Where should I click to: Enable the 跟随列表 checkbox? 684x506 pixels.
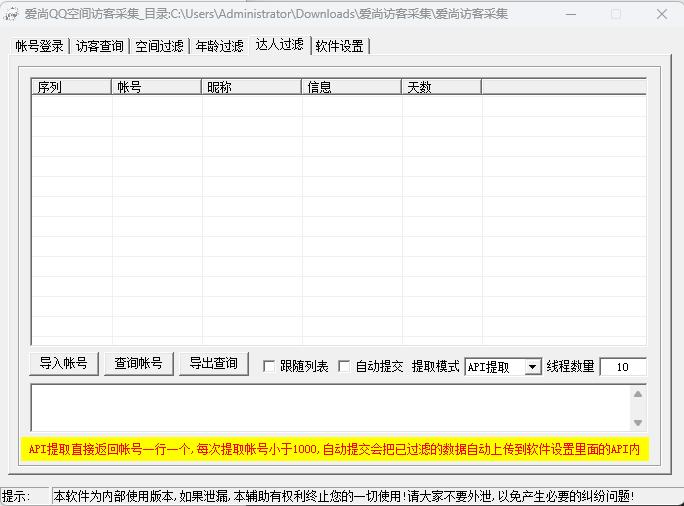pyautogui.click(x=269, y=367)
